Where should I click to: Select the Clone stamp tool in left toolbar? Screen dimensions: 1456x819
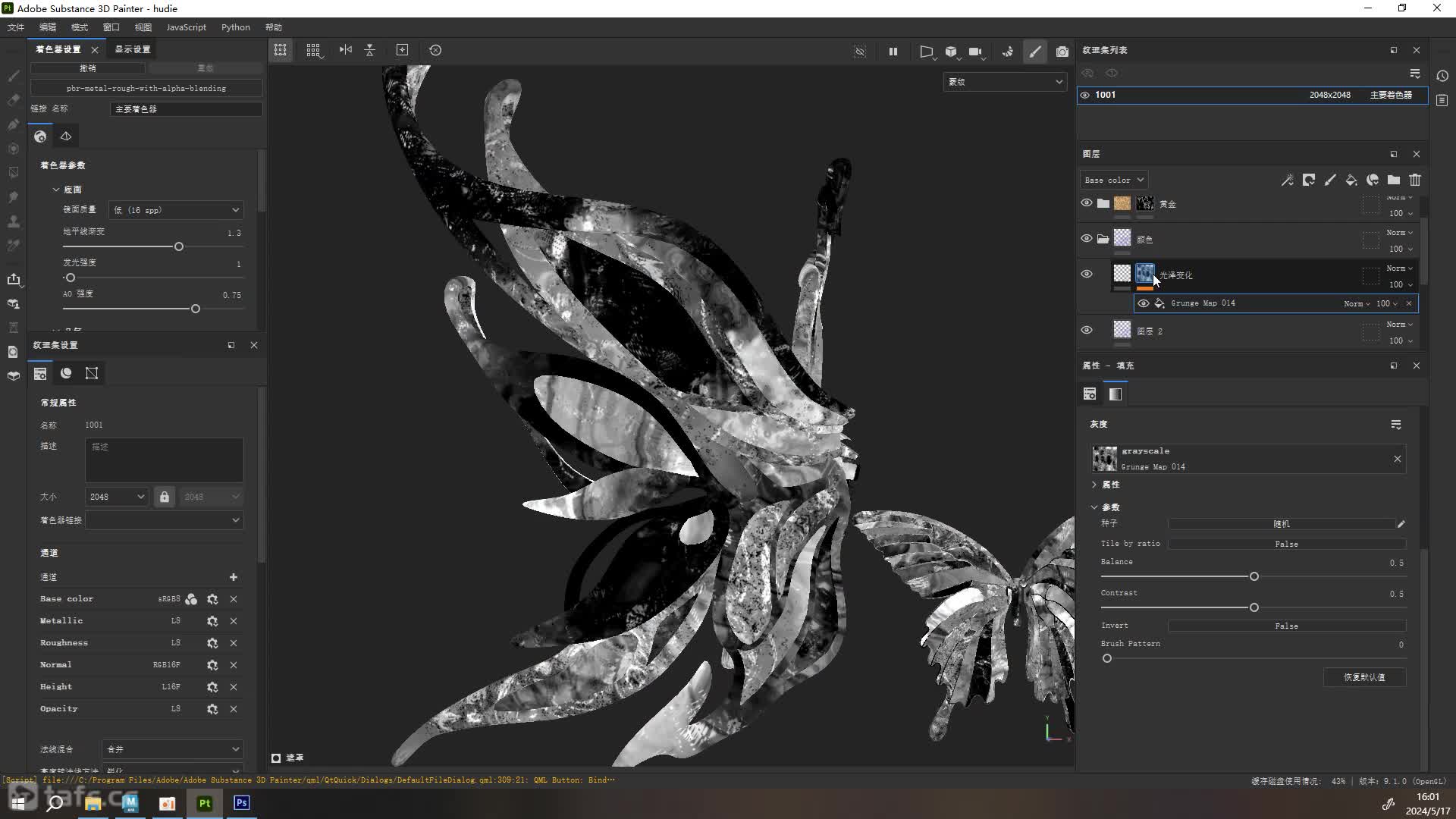click(13, 221)
